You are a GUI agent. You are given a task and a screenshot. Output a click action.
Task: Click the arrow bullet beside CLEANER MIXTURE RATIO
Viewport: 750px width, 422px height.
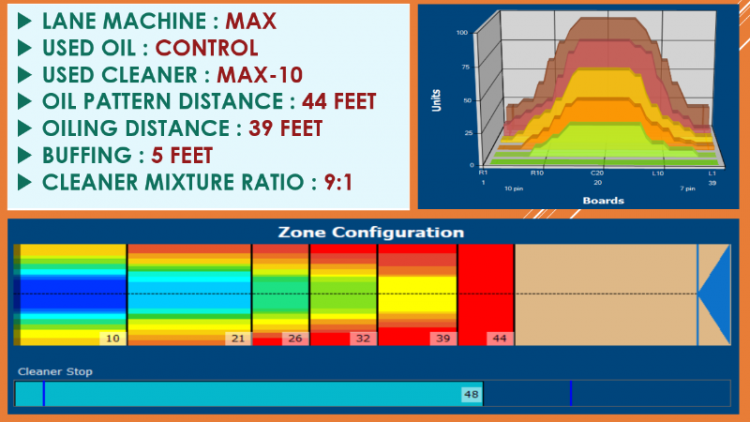pyautogui.click(x=24, y=182)
